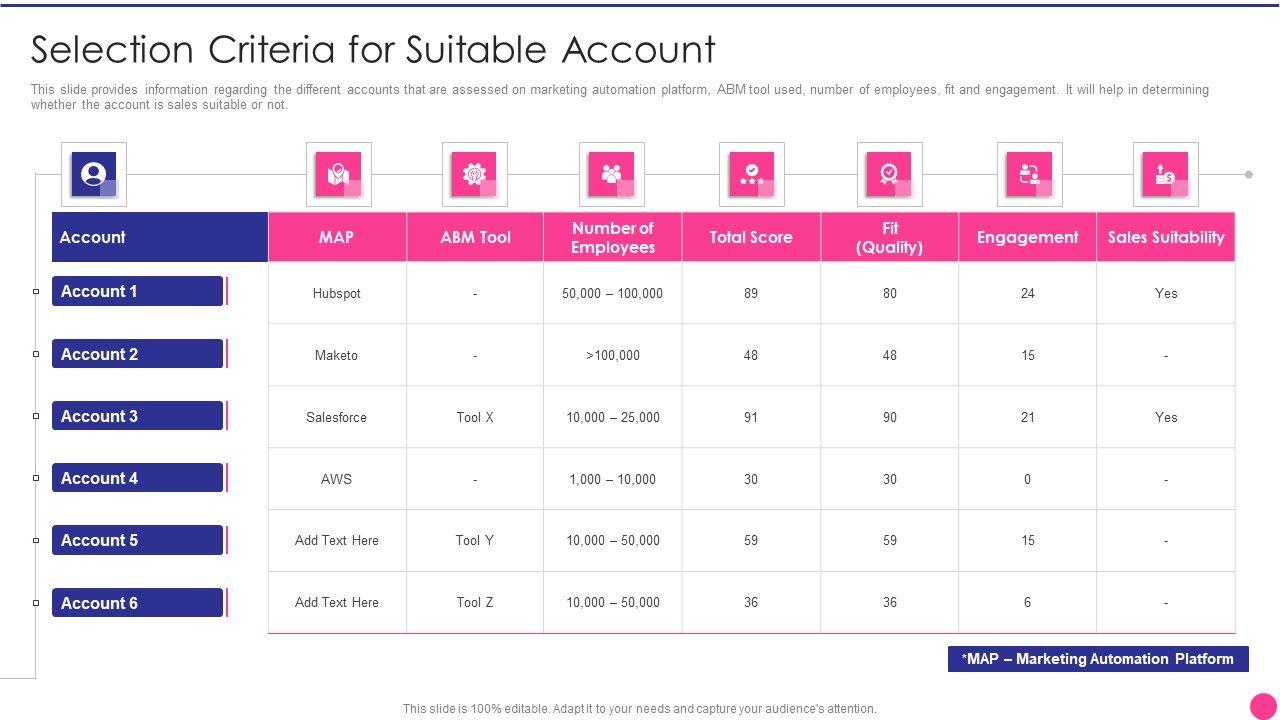Click the money icon above Sales Suitability
Screen dimensions: 1280x720
coord(1165,174)
